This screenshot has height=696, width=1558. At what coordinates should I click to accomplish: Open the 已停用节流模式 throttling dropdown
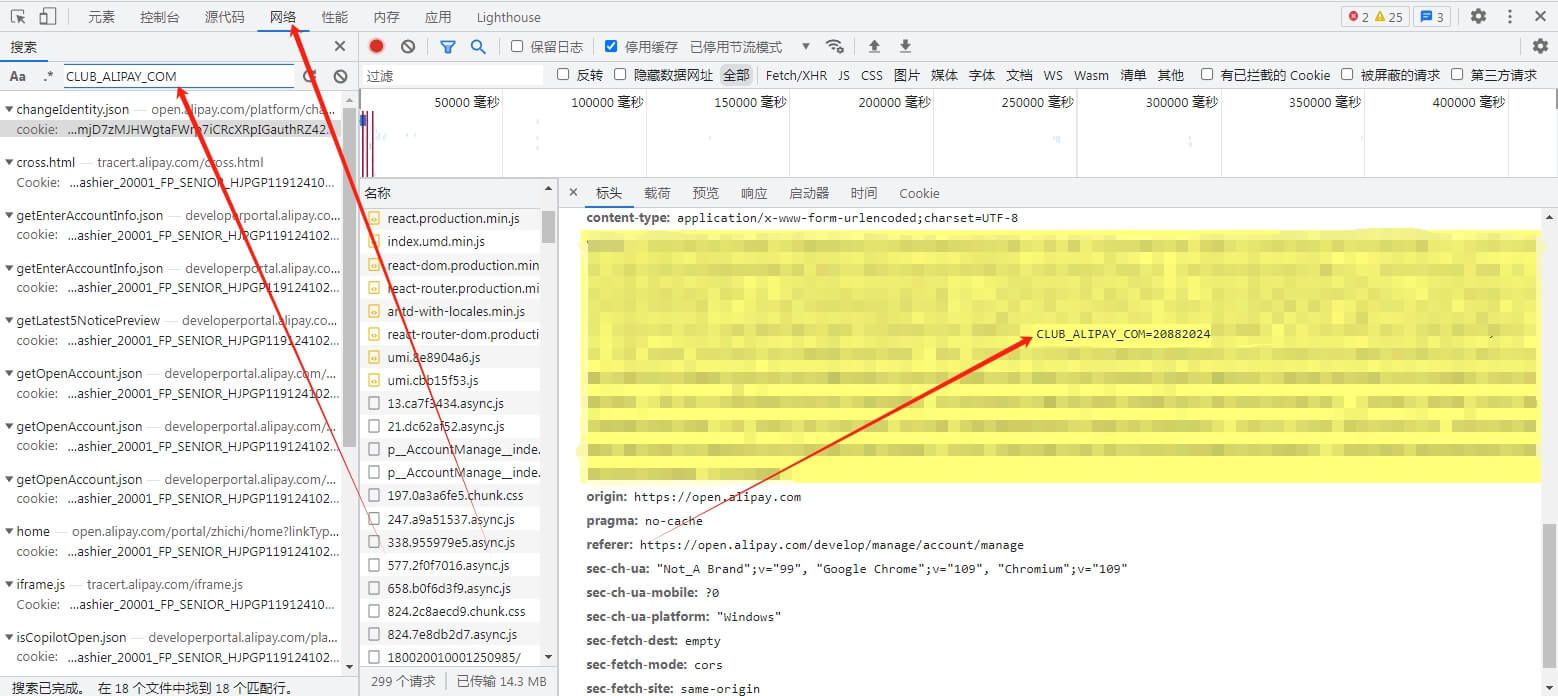click(x=750, y=47)
